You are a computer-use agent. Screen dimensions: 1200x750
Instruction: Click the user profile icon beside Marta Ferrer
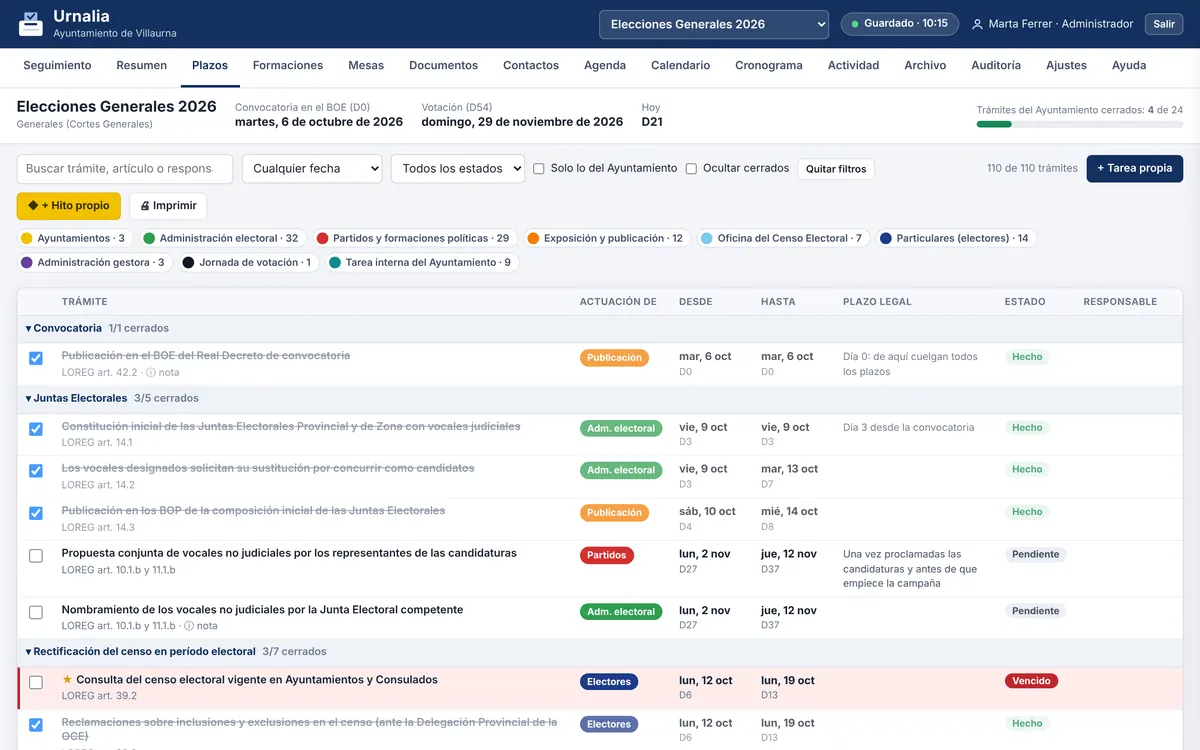978,24
